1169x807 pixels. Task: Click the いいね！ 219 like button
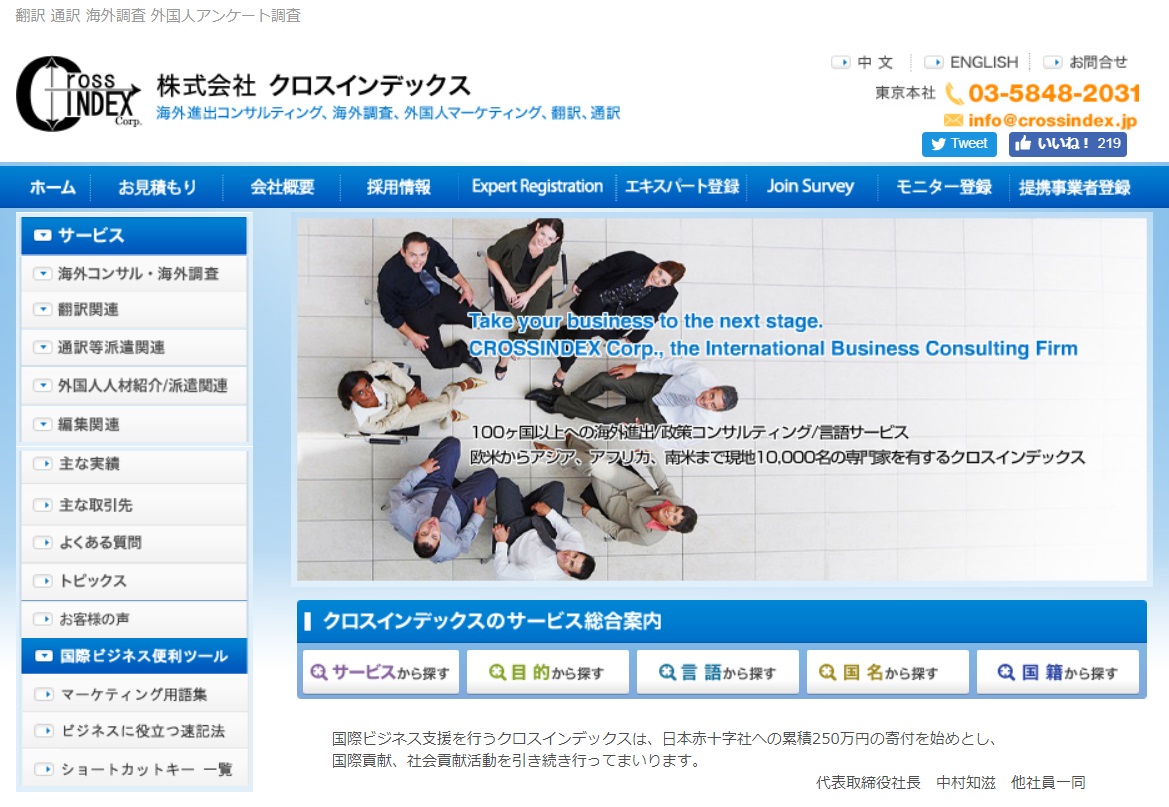(x=1068, y=144)
